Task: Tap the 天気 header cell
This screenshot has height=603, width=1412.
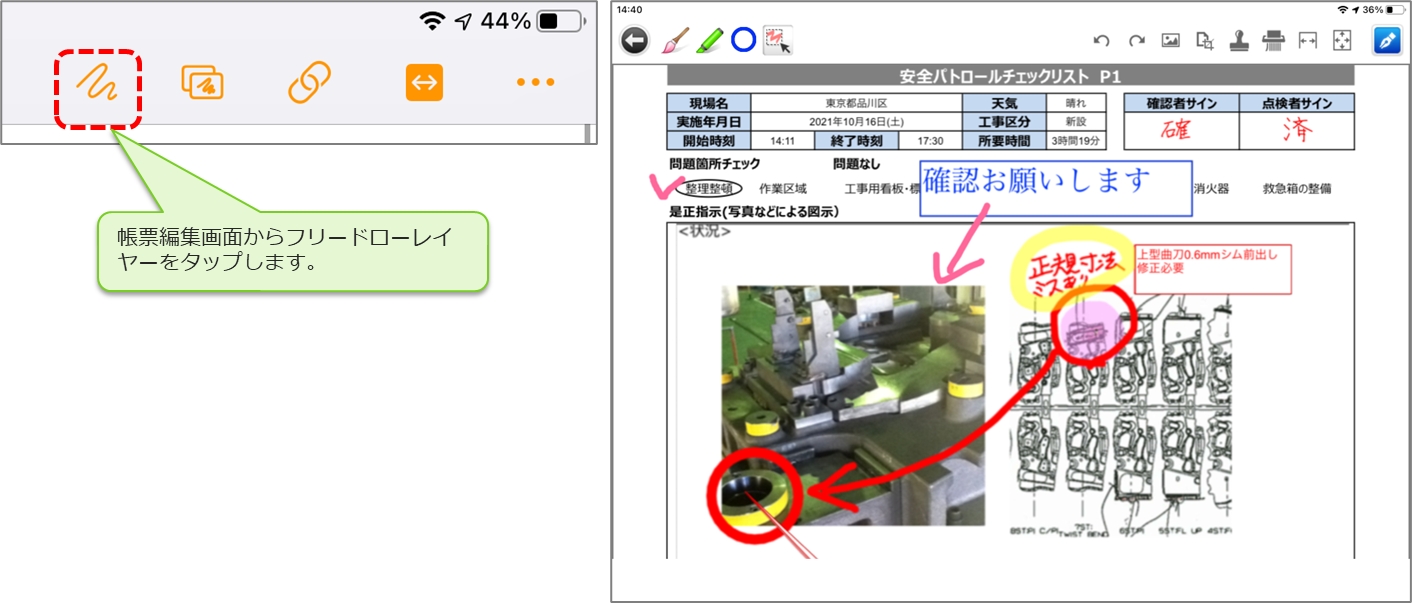Action: click(1004, 103)
